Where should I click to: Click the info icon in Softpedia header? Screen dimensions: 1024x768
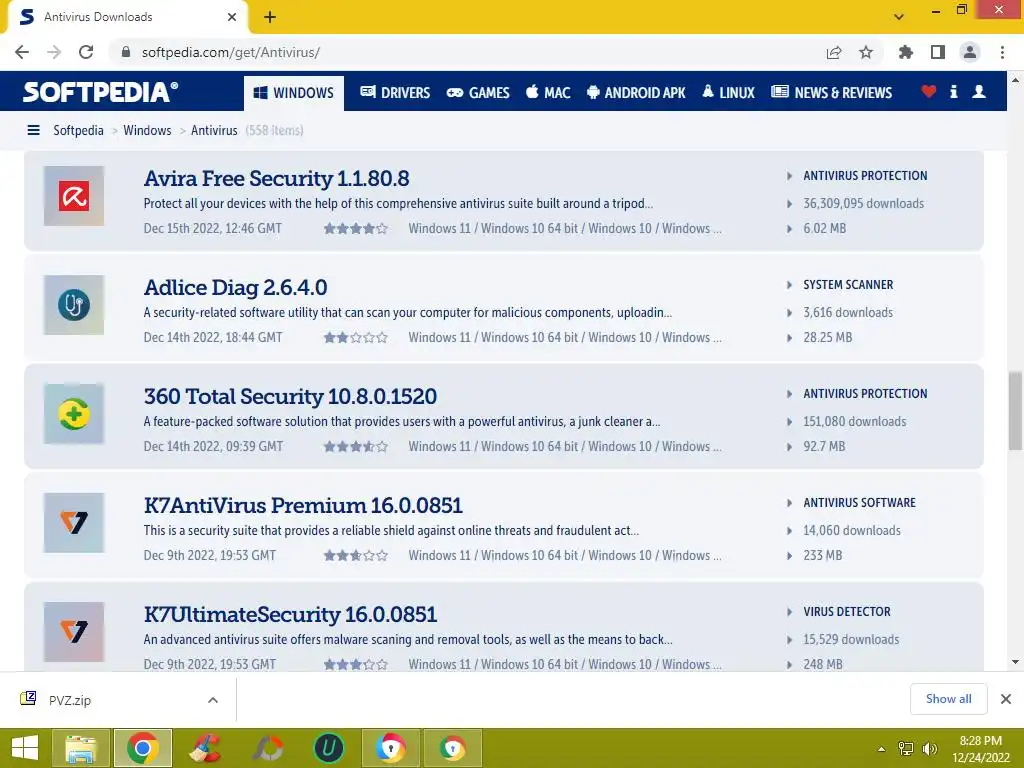coord(953,91)
